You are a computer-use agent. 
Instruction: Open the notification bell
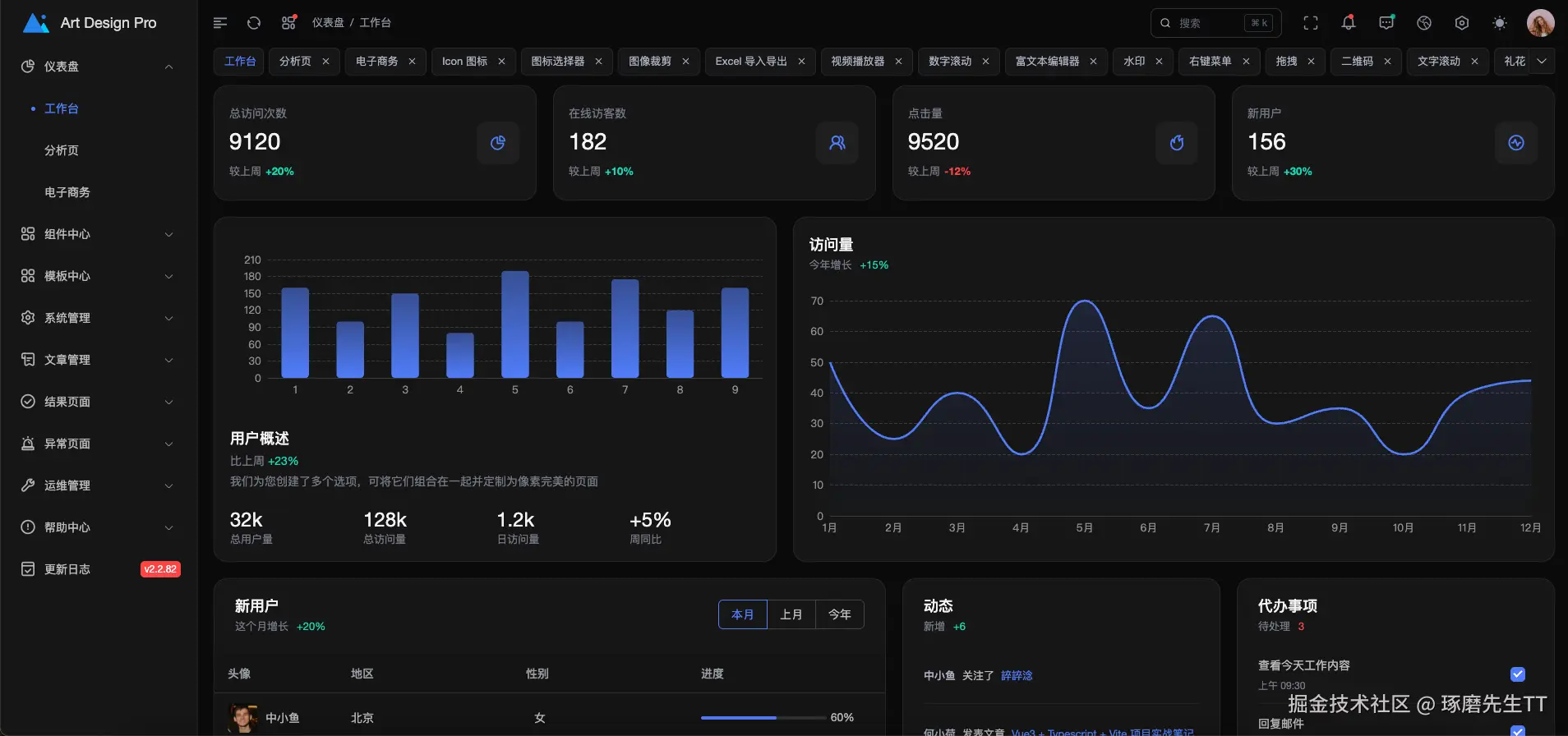(1349, 23)
